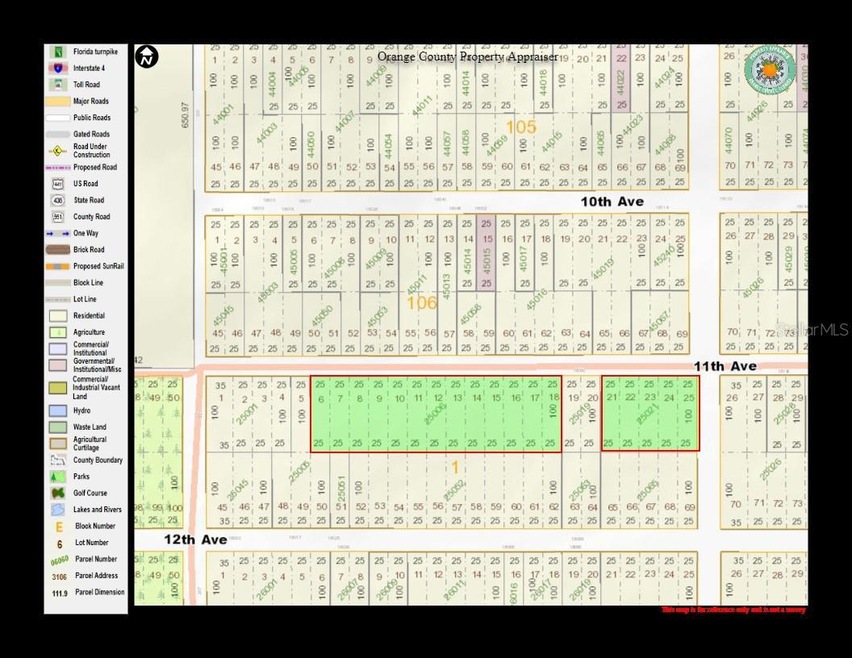852x658 pixels.
Task: Click the Orange County Property Appraiser seal logo
Action: coord(769,69)
